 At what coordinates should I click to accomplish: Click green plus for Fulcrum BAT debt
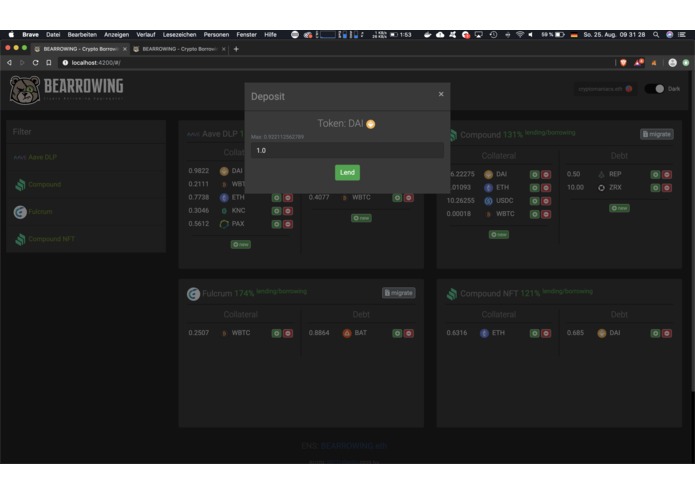(x=397, y=333)
